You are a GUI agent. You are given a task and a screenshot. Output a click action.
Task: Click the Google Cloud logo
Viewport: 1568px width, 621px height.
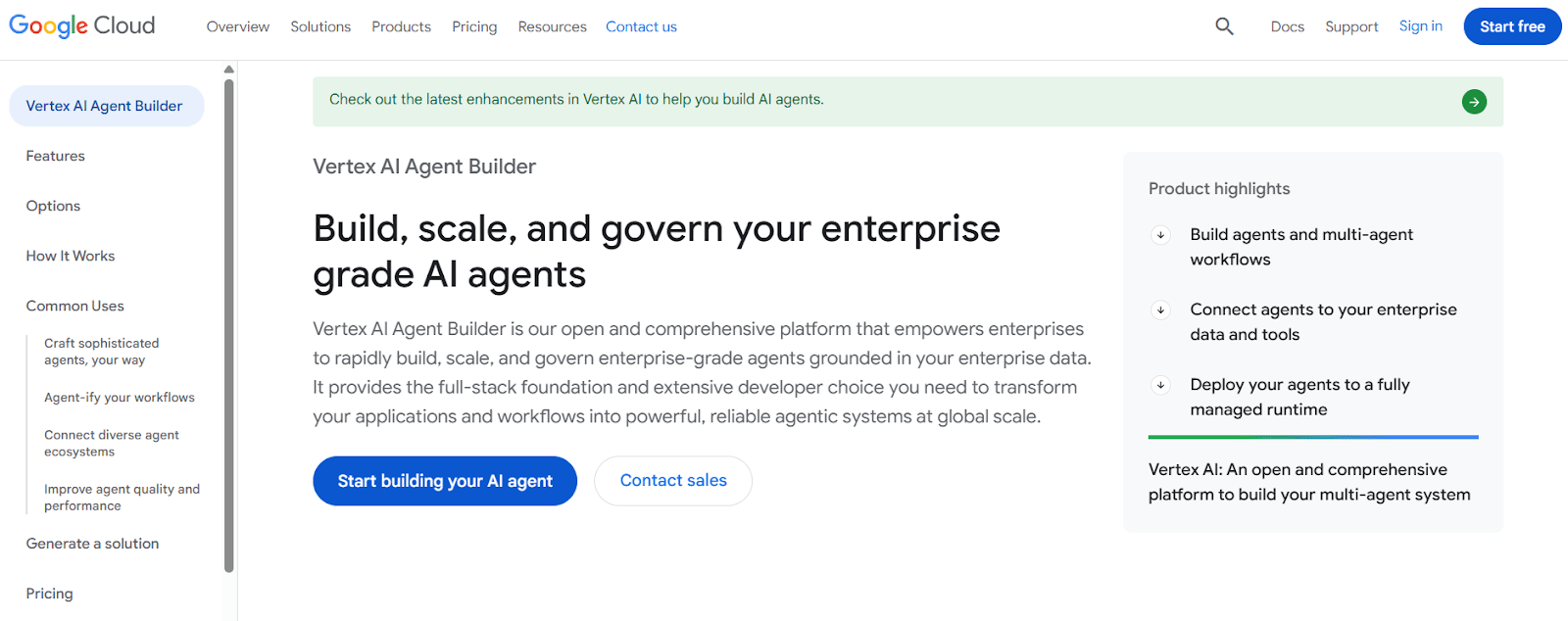(x=82, y=25)
